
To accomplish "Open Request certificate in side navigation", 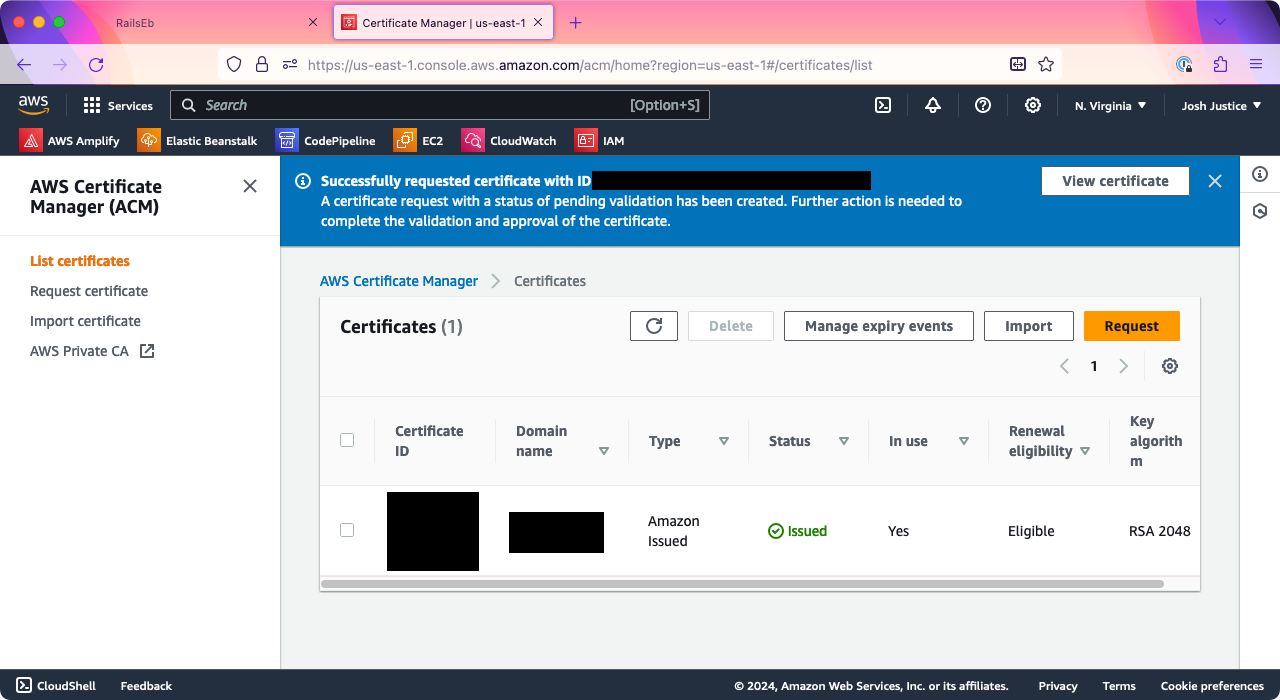I will pos(89,291).
